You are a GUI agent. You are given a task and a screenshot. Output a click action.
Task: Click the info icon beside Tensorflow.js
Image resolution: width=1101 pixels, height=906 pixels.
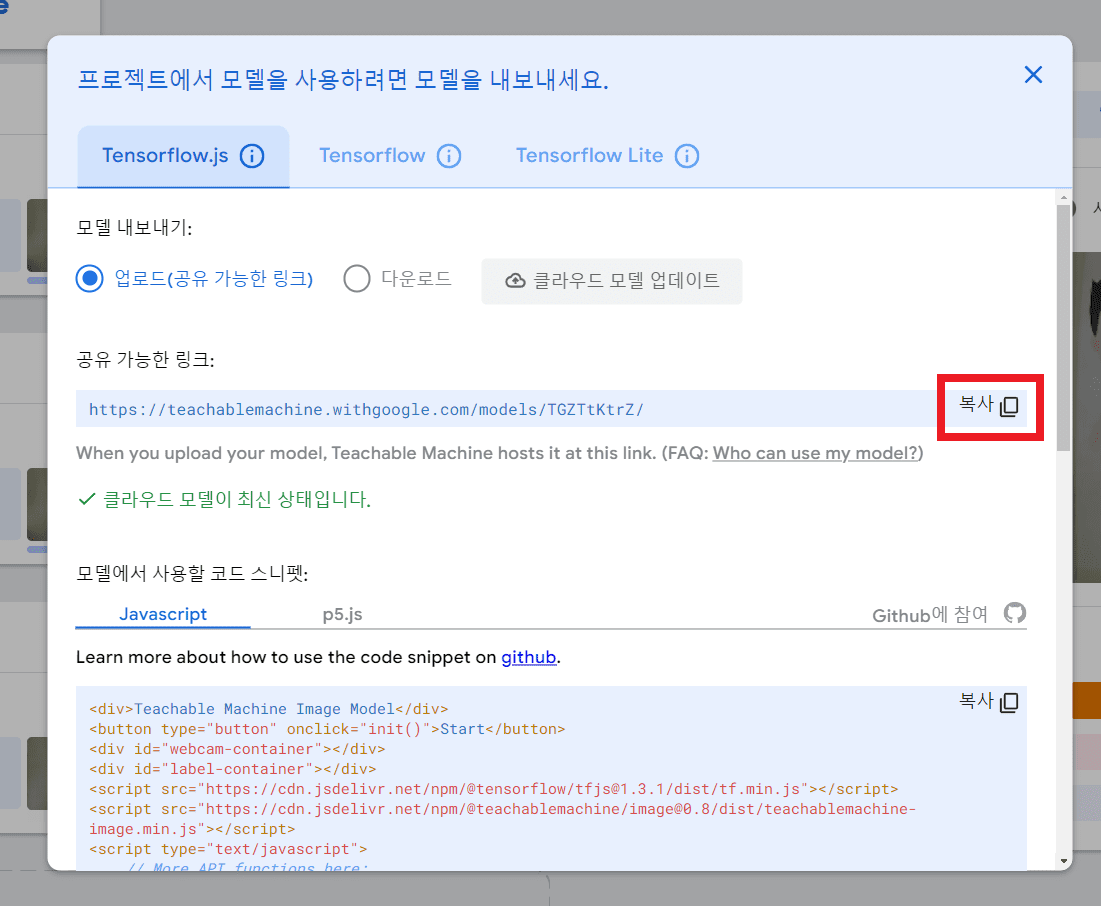[252, 156]
